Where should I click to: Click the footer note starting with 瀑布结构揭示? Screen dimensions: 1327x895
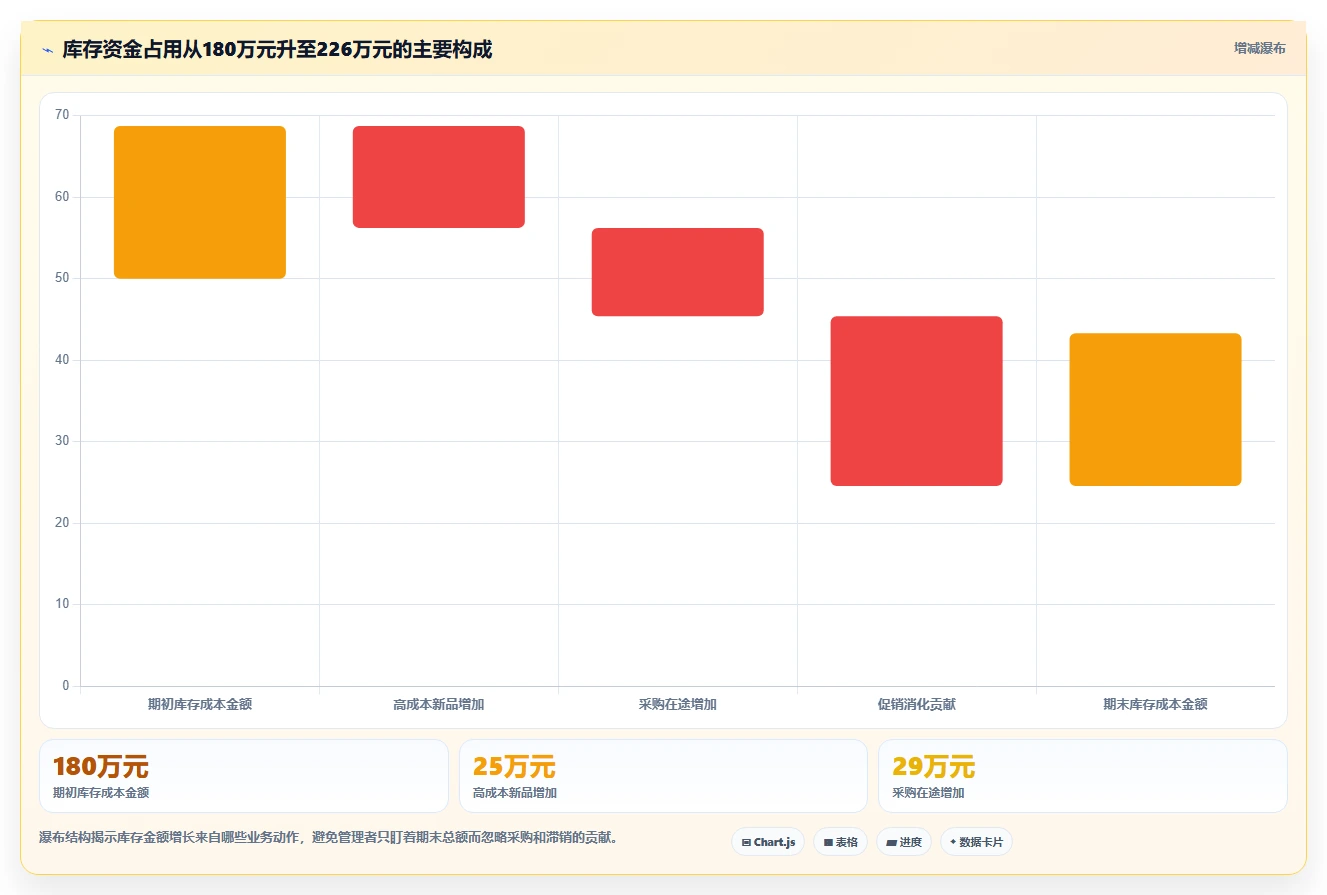pyautogui.click(x=328, y=838)
